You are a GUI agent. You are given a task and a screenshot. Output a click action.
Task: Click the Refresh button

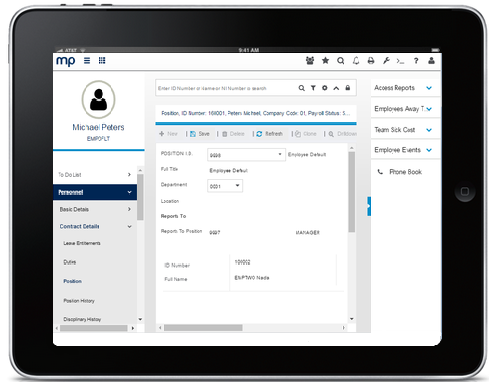tap(269, 134)
